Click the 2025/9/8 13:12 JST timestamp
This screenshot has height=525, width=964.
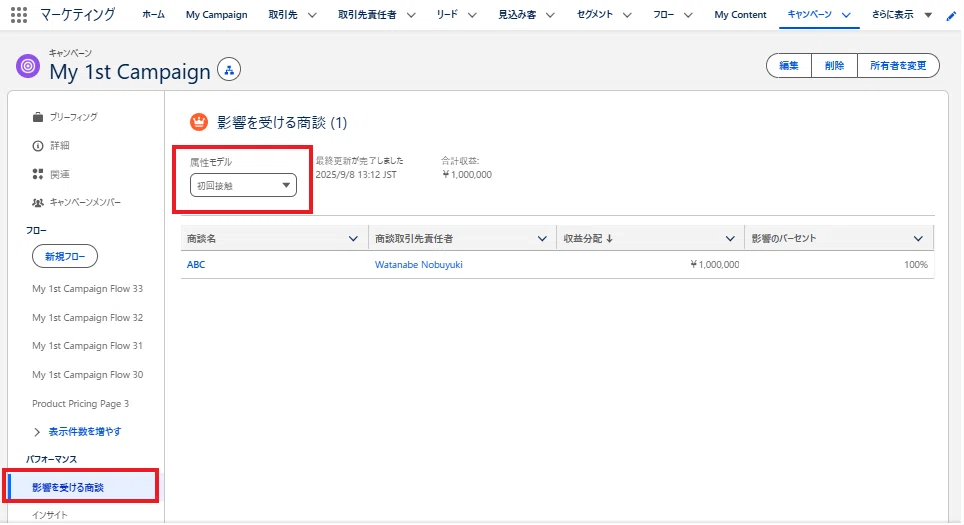[356, 175]
